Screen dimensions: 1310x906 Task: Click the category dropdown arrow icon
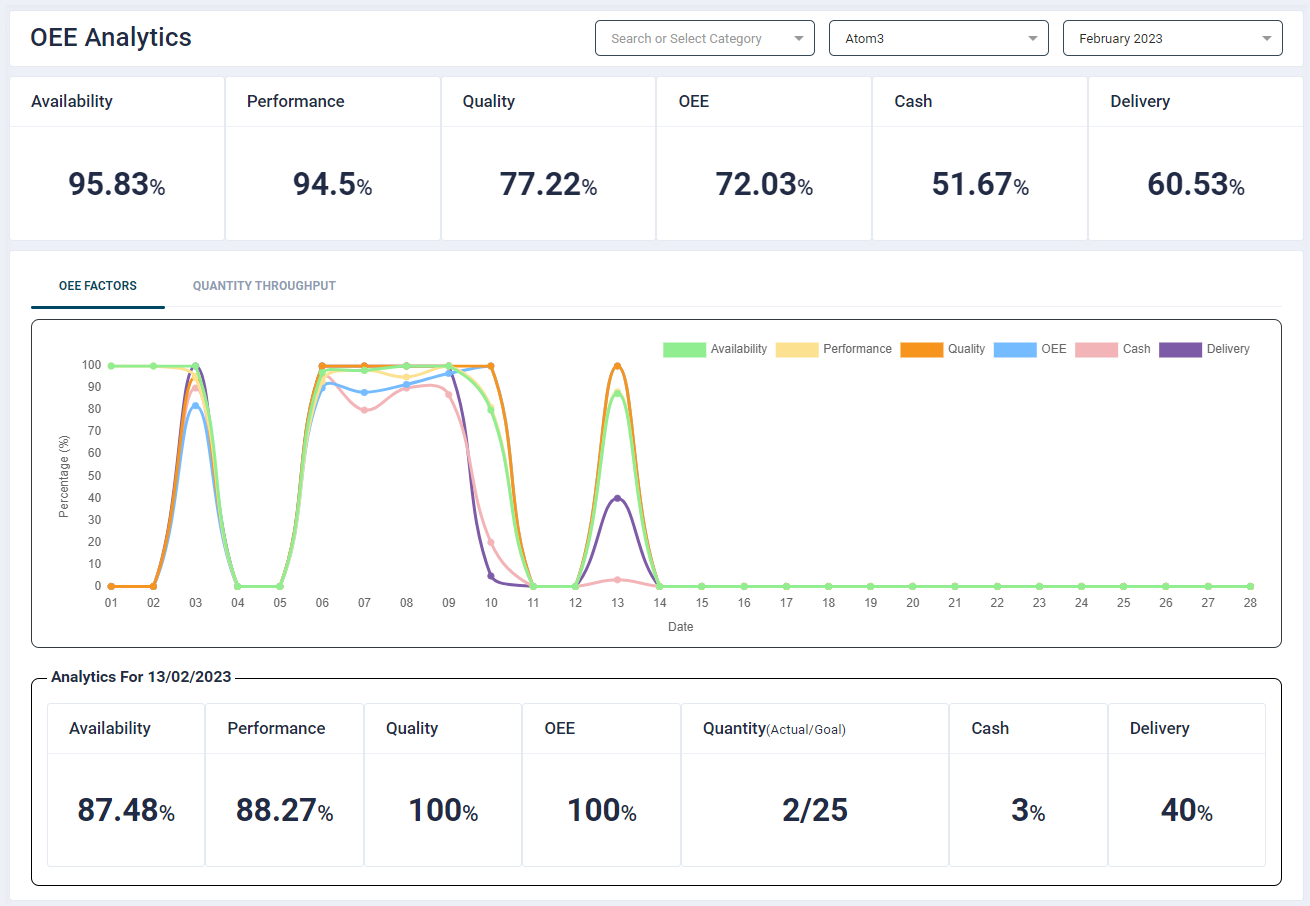pos(798,39)
